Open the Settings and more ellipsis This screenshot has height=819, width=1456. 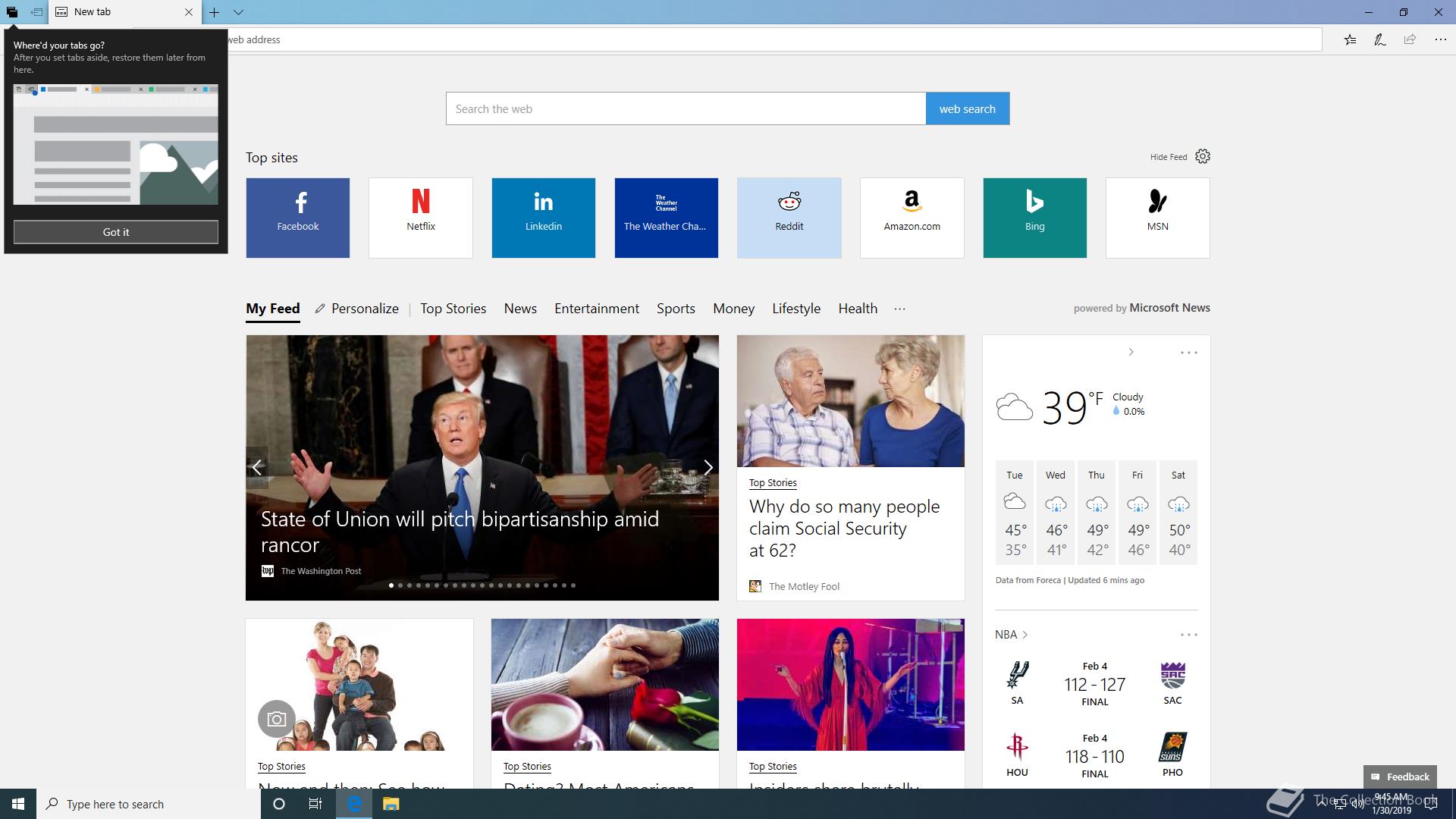tap(1440, 40)
